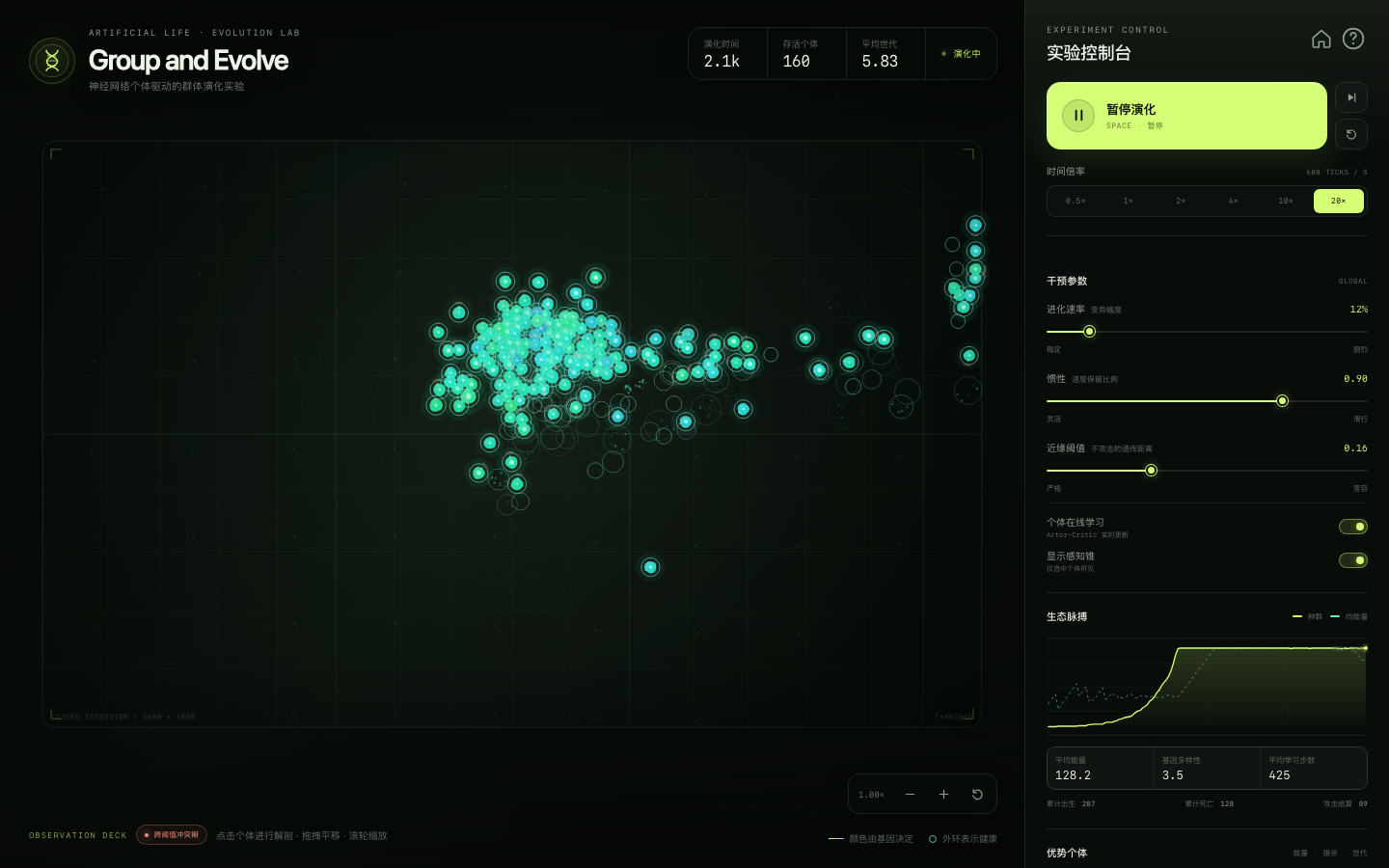Click the 平均学习步数 425 stat card
Screen dimensions: 1389x868
(x=1314, y=769)
